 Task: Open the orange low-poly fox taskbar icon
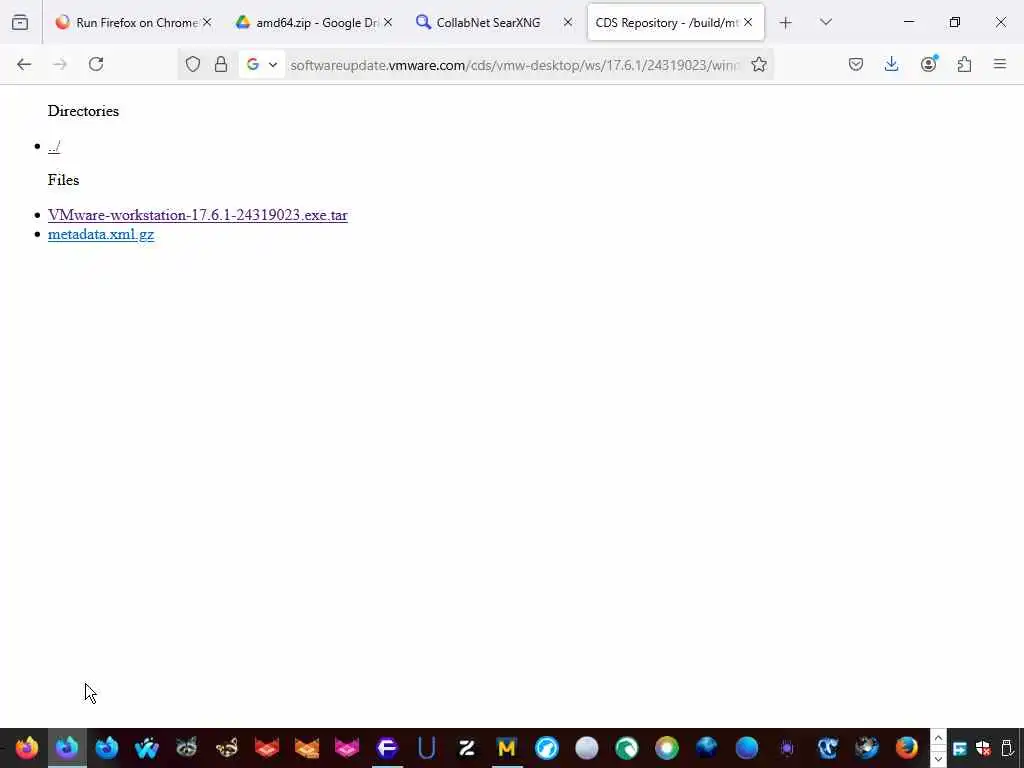[x=306, y=748]
